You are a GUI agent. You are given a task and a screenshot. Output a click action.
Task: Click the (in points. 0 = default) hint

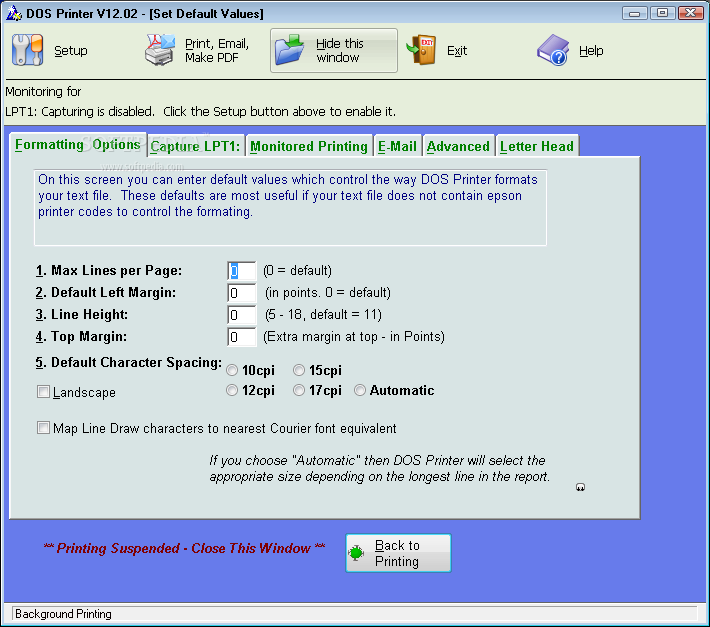point(328,292)
